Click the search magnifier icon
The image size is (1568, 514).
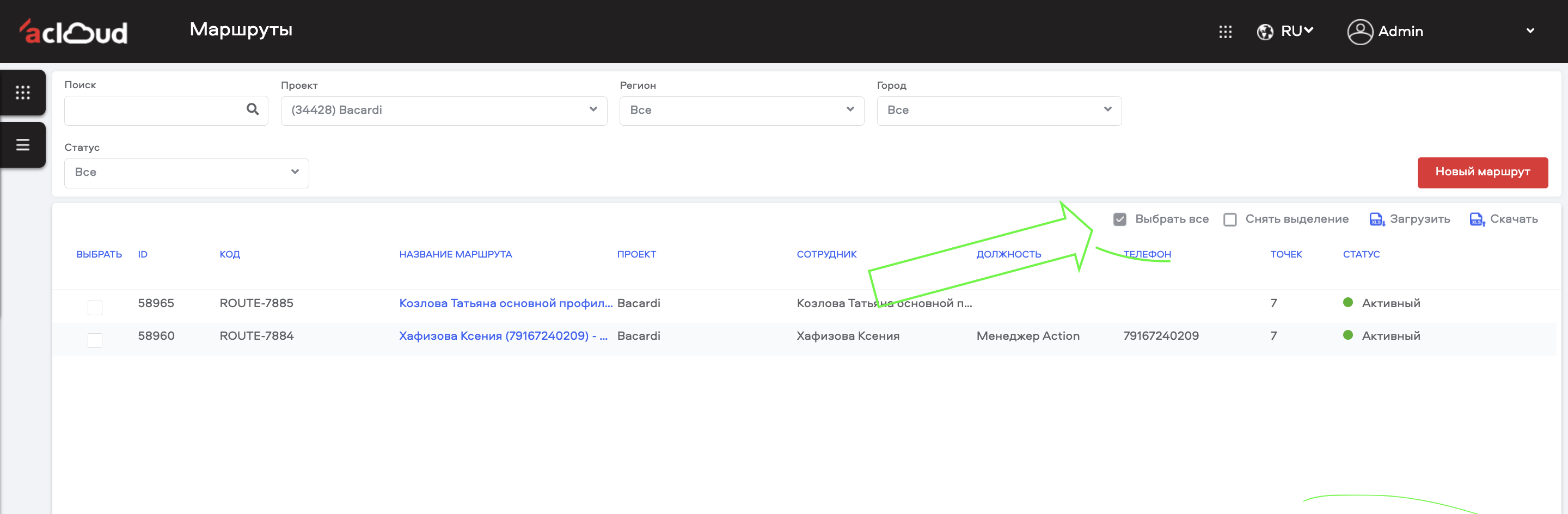[x=253, y=109]
